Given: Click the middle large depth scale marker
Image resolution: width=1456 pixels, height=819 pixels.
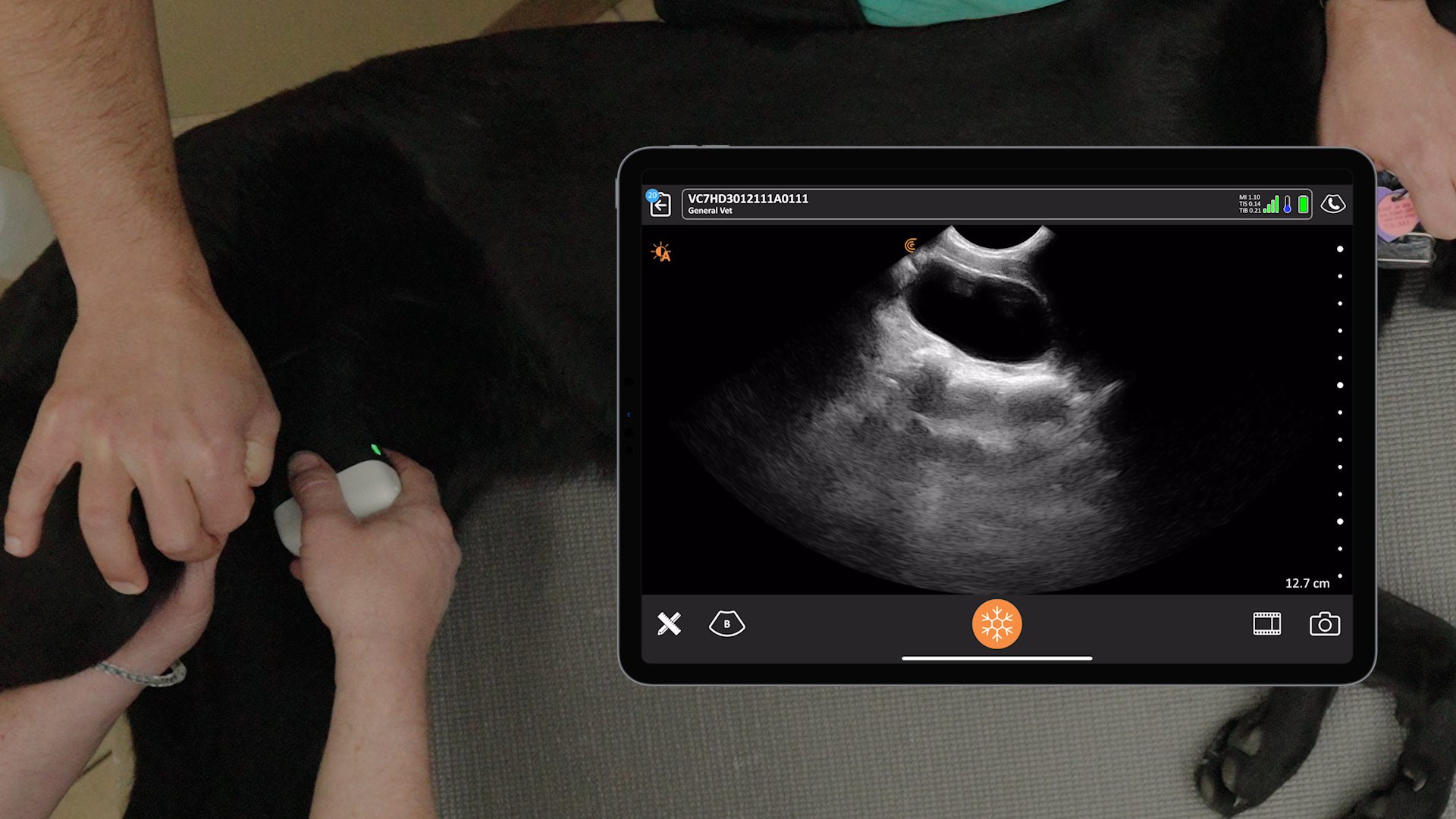Looking at the screenshot, I should (1340, 385).
